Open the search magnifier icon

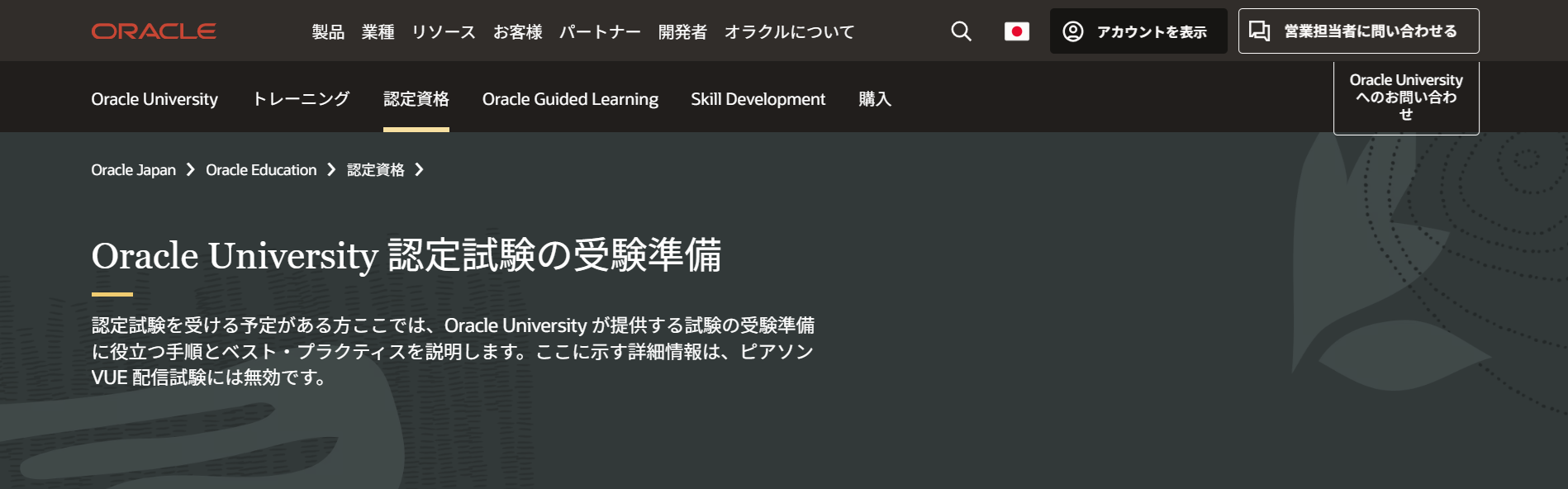[961, 31]
